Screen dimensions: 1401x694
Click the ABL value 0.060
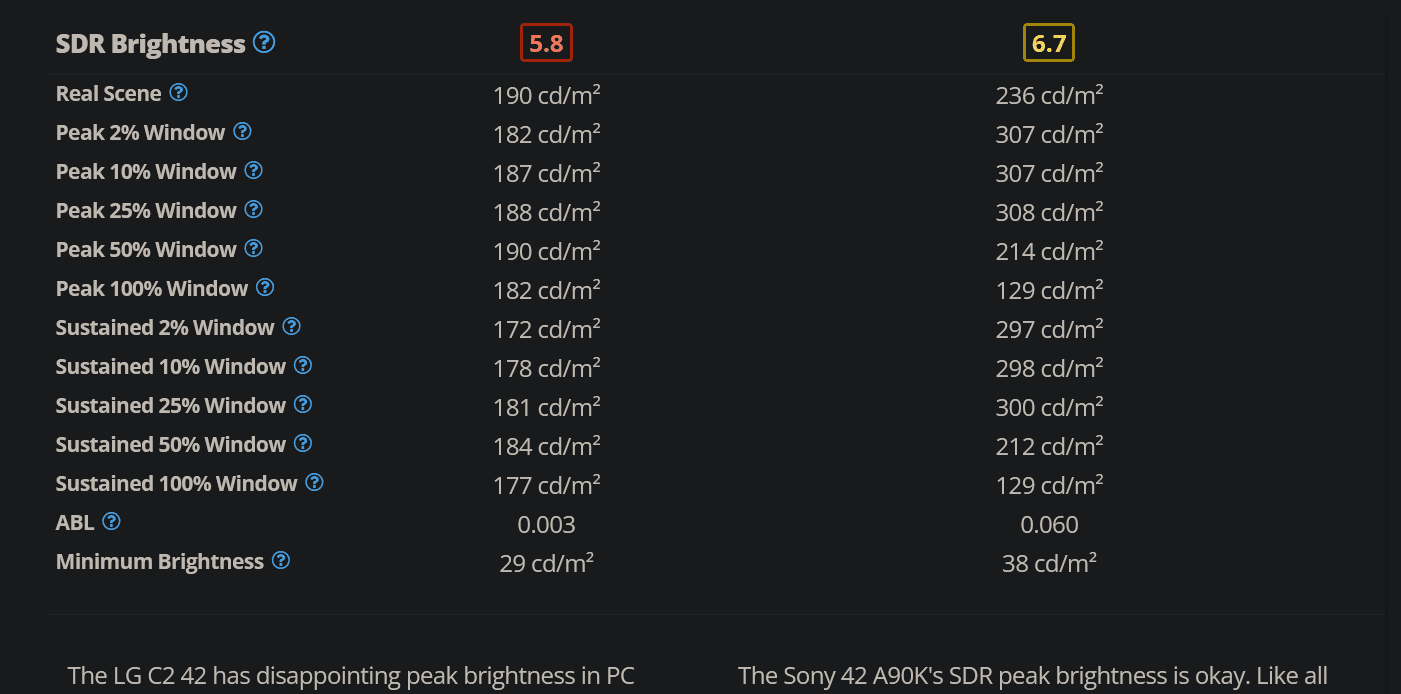(x=1049, y=524)
